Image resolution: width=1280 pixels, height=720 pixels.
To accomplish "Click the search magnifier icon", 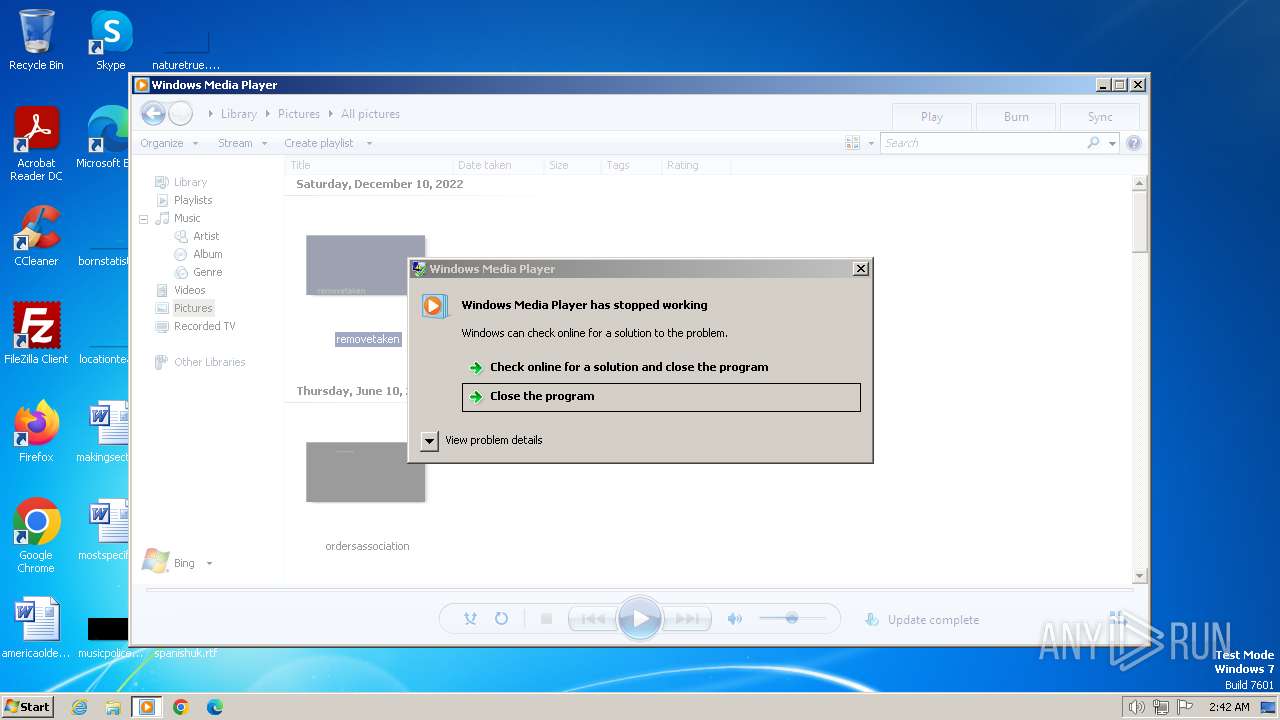I will [x=1094, y=143].
